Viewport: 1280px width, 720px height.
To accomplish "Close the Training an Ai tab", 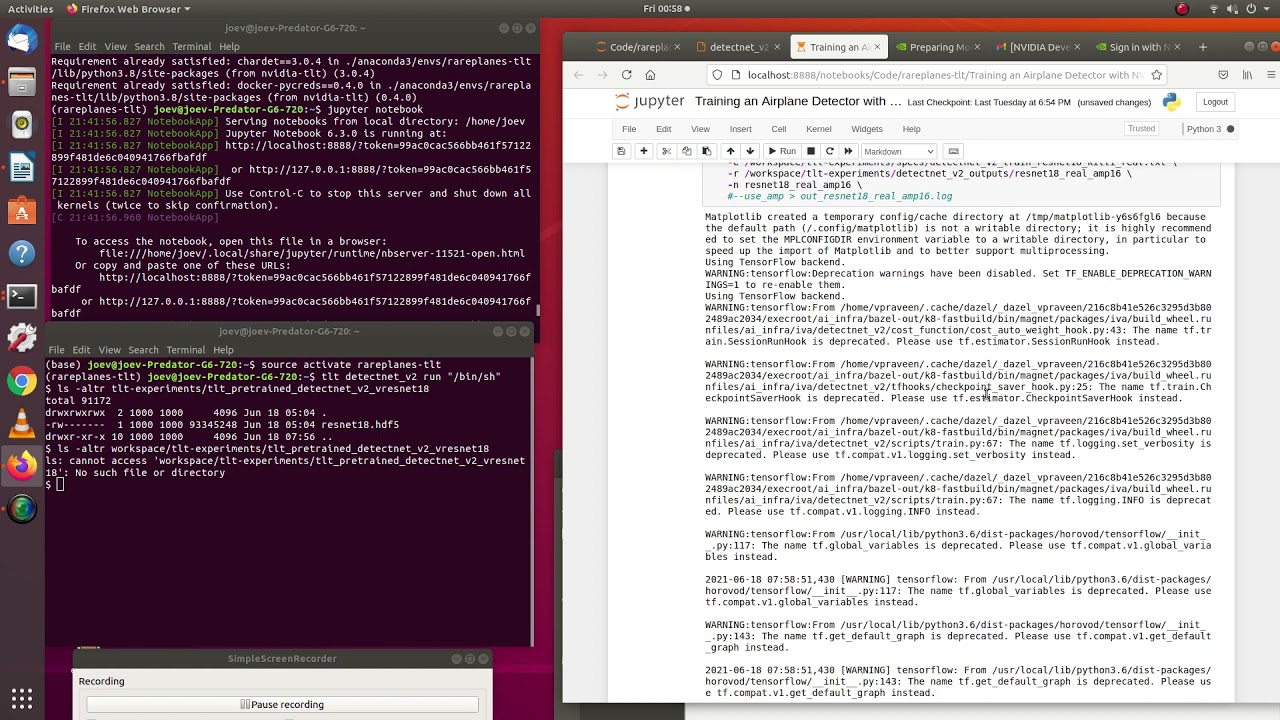I will click(877, 47).
